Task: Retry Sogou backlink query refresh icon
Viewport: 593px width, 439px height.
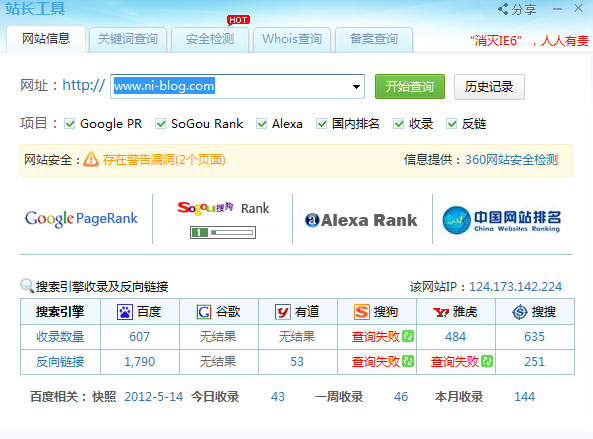Action: [408, 361]
